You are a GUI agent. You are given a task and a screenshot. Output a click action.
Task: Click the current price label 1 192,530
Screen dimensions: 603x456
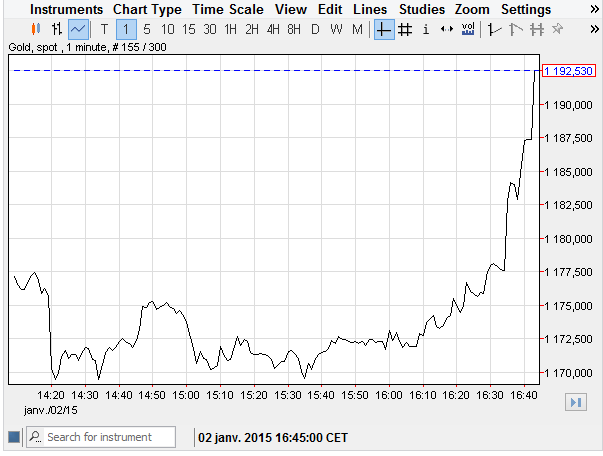tap(569, 71)
